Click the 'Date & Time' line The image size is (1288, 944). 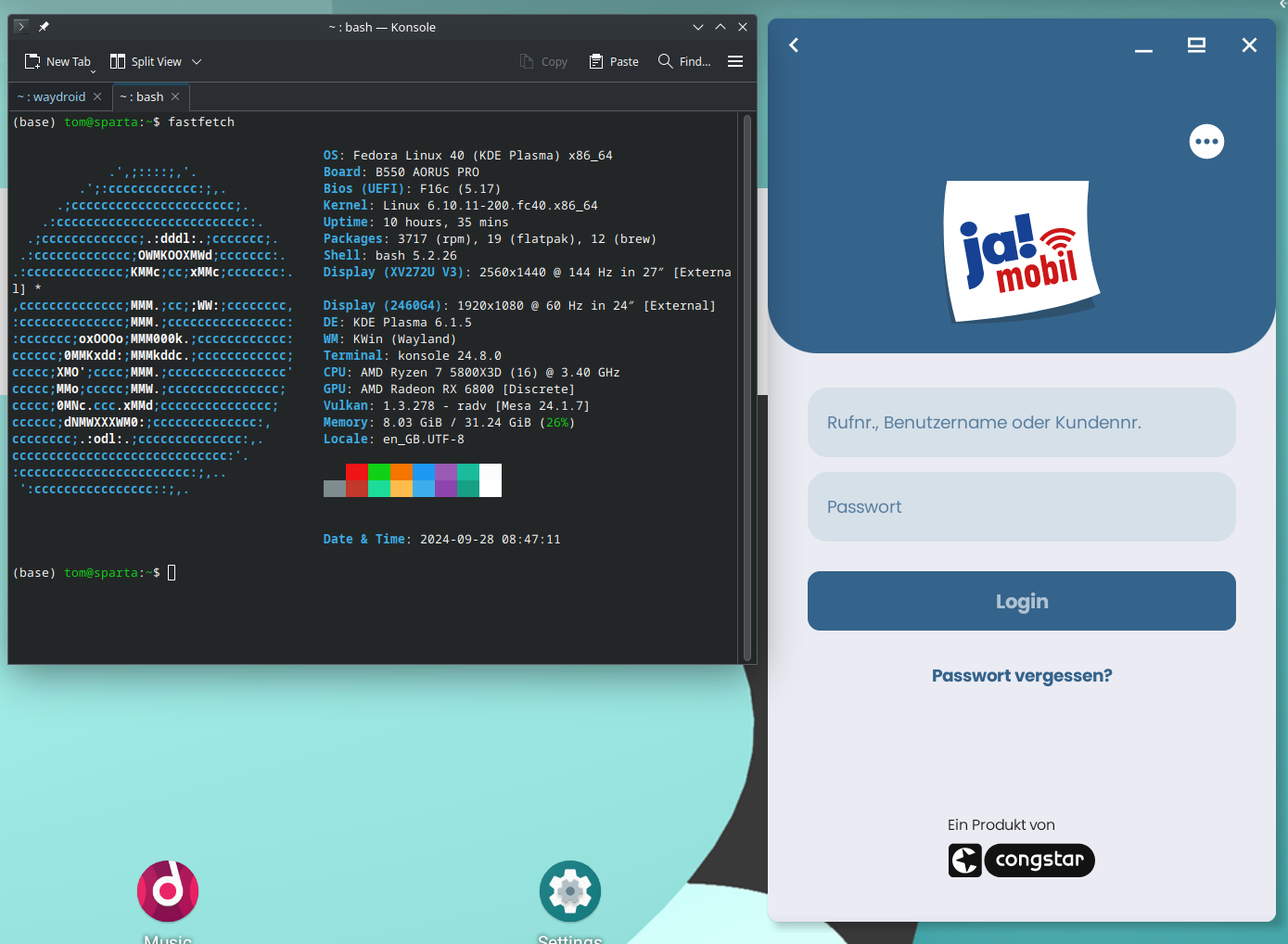pos(441,540)
